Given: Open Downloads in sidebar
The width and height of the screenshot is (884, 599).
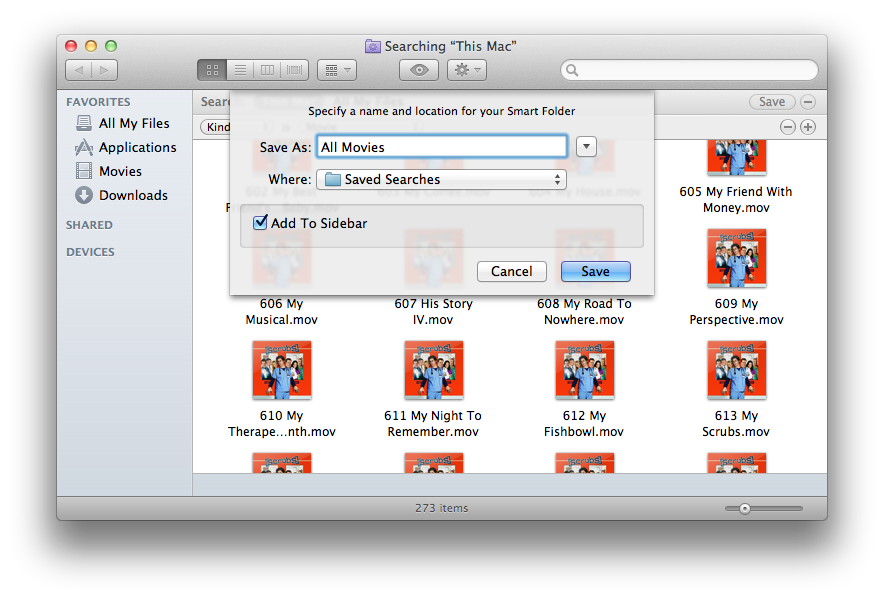Looking at the screenshot, I should pos(122,195).
